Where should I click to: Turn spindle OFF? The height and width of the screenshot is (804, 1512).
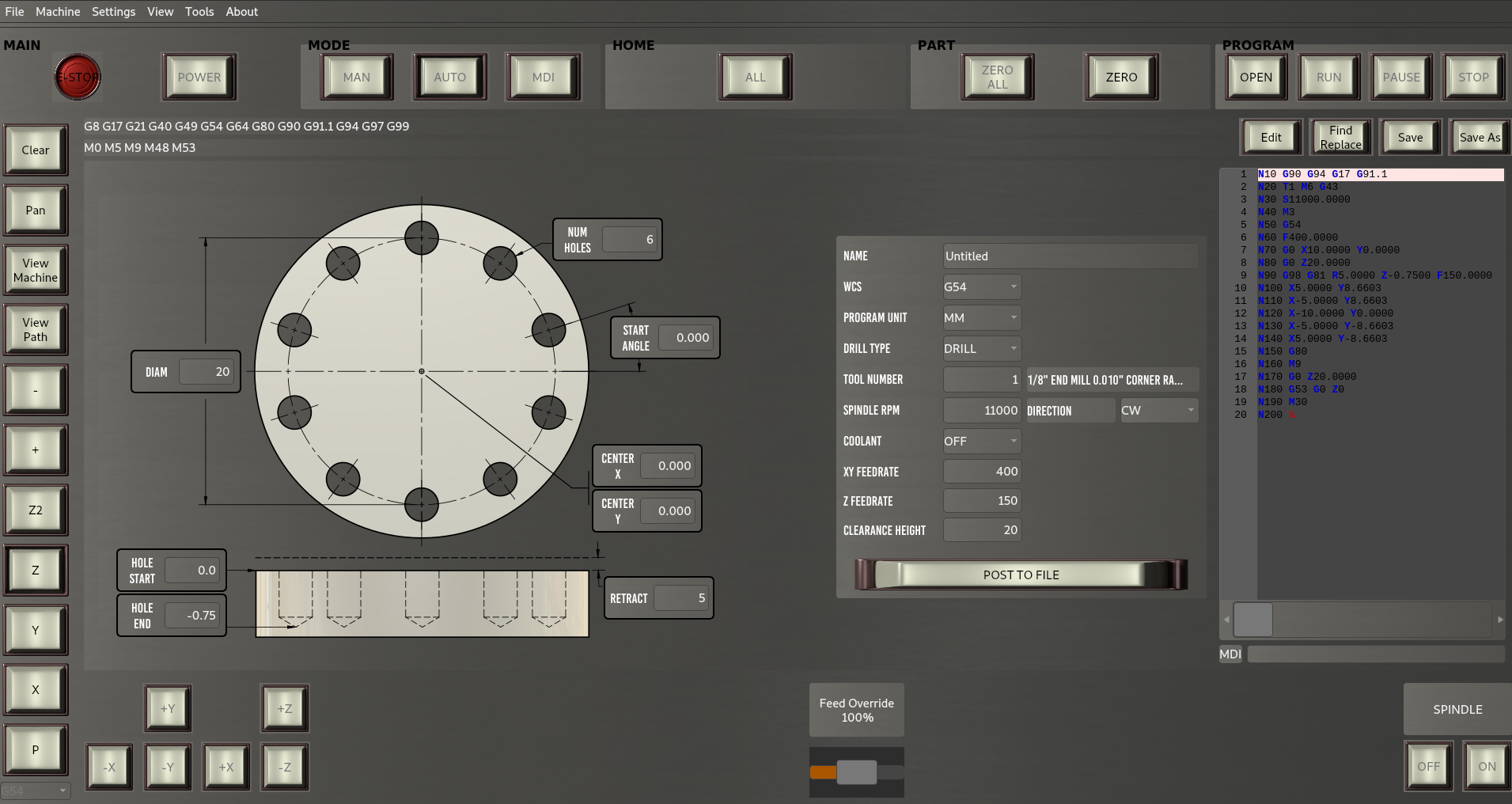[1429, 766]
